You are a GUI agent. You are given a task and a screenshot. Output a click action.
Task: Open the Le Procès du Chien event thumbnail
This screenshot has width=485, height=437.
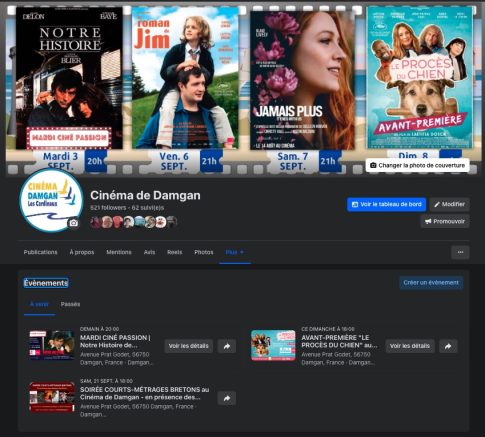(273, 346)
